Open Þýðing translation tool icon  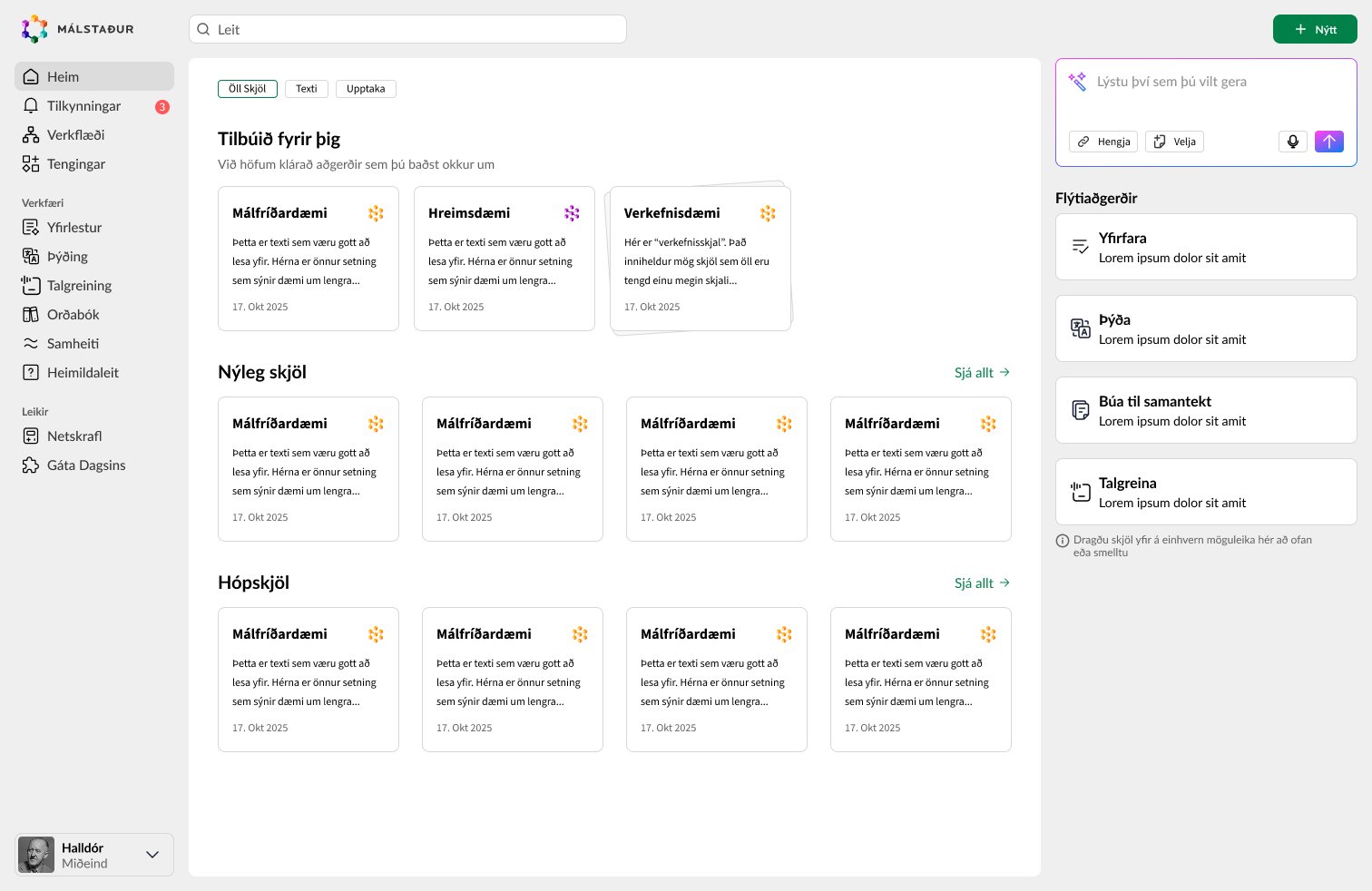point(31,257)
